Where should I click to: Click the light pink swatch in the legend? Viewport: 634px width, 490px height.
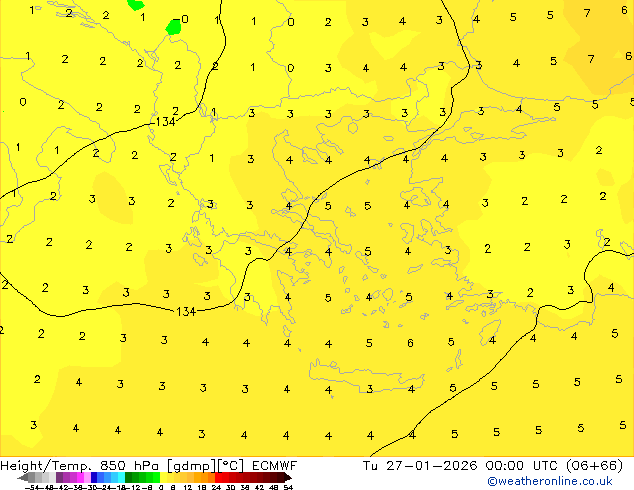click(87, 477)
